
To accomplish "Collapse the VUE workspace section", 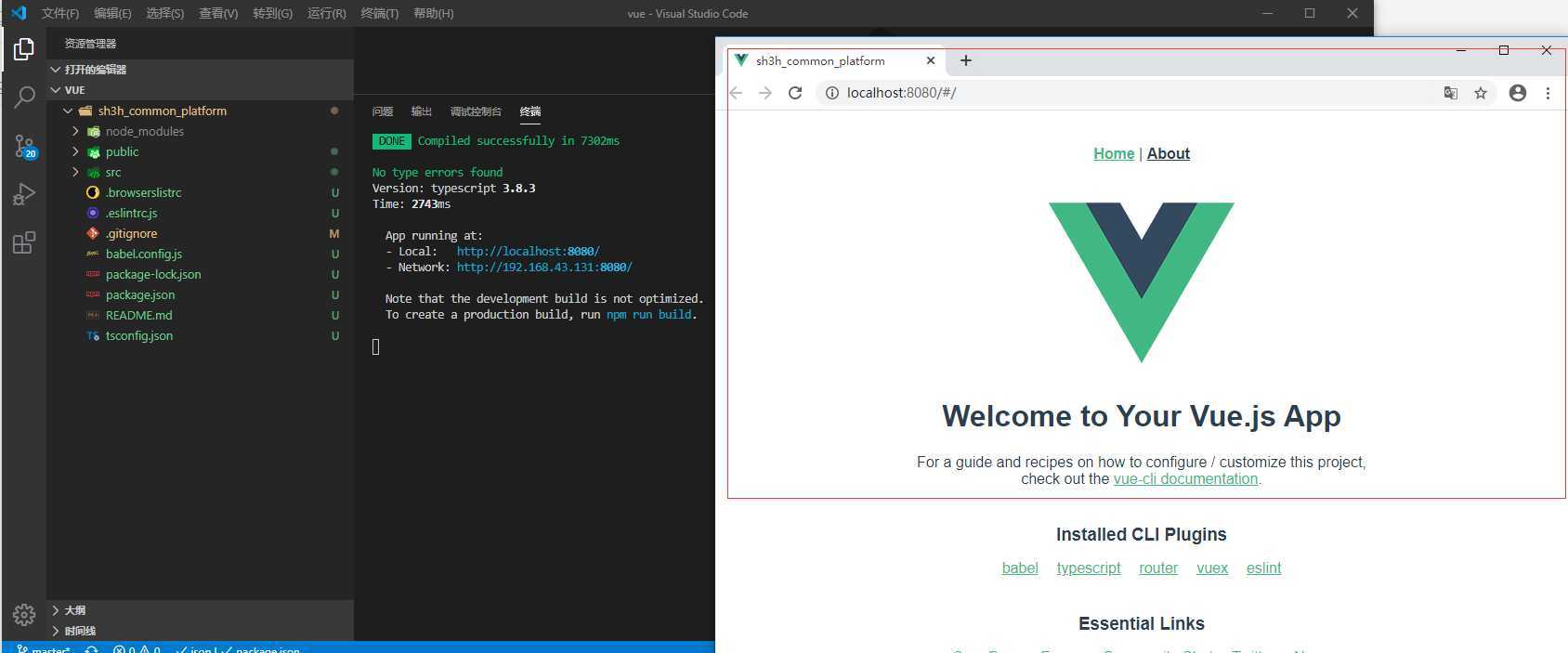I will tap(56, 90).
